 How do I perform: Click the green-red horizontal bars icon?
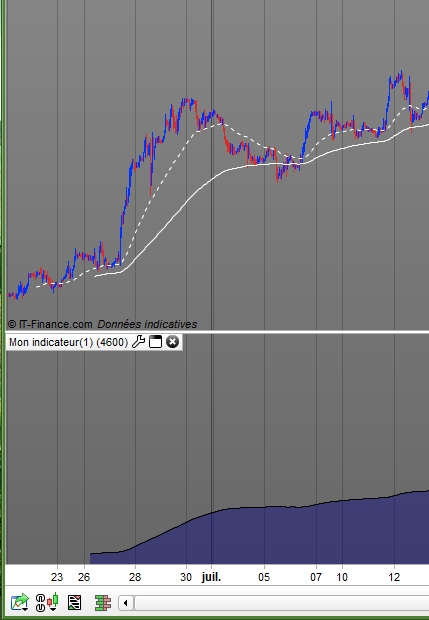tap(103, 603)
